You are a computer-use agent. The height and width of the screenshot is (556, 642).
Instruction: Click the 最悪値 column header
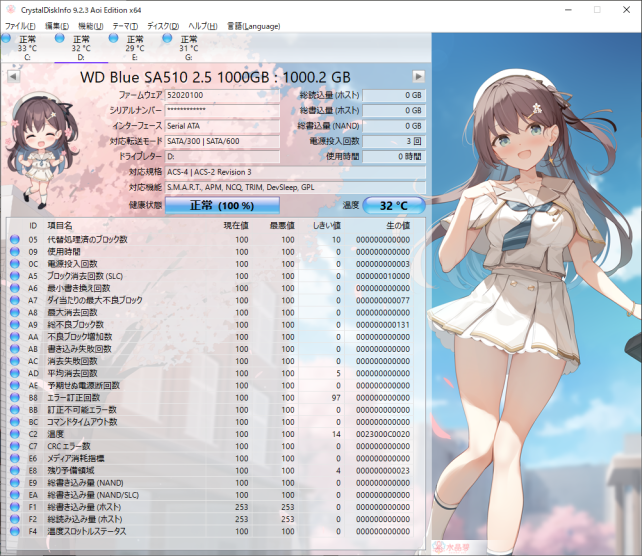point(282,225)
